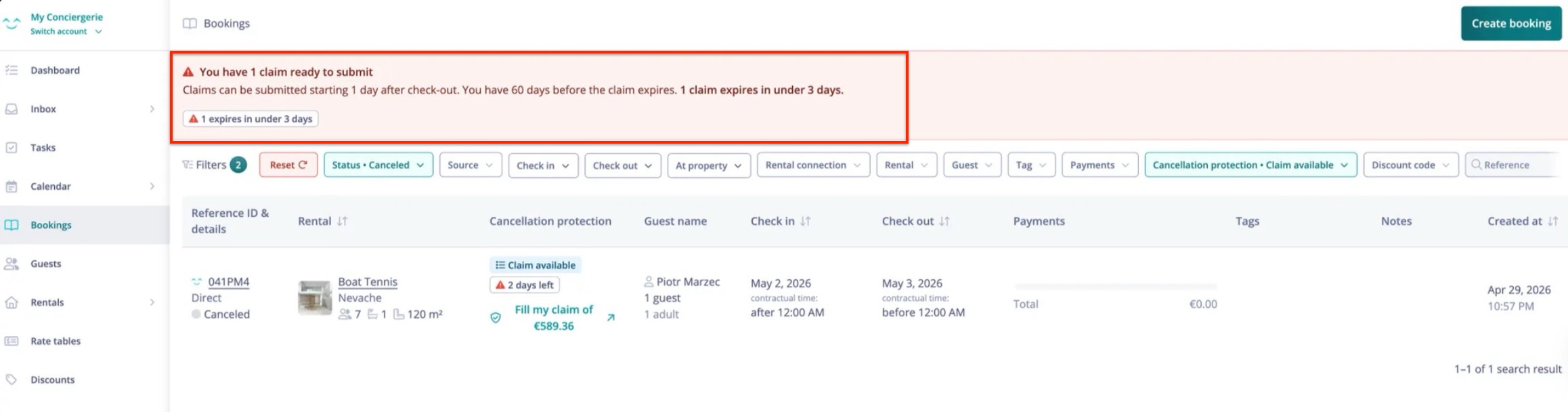Open the Payments filter dropdown

(1099, 165)
